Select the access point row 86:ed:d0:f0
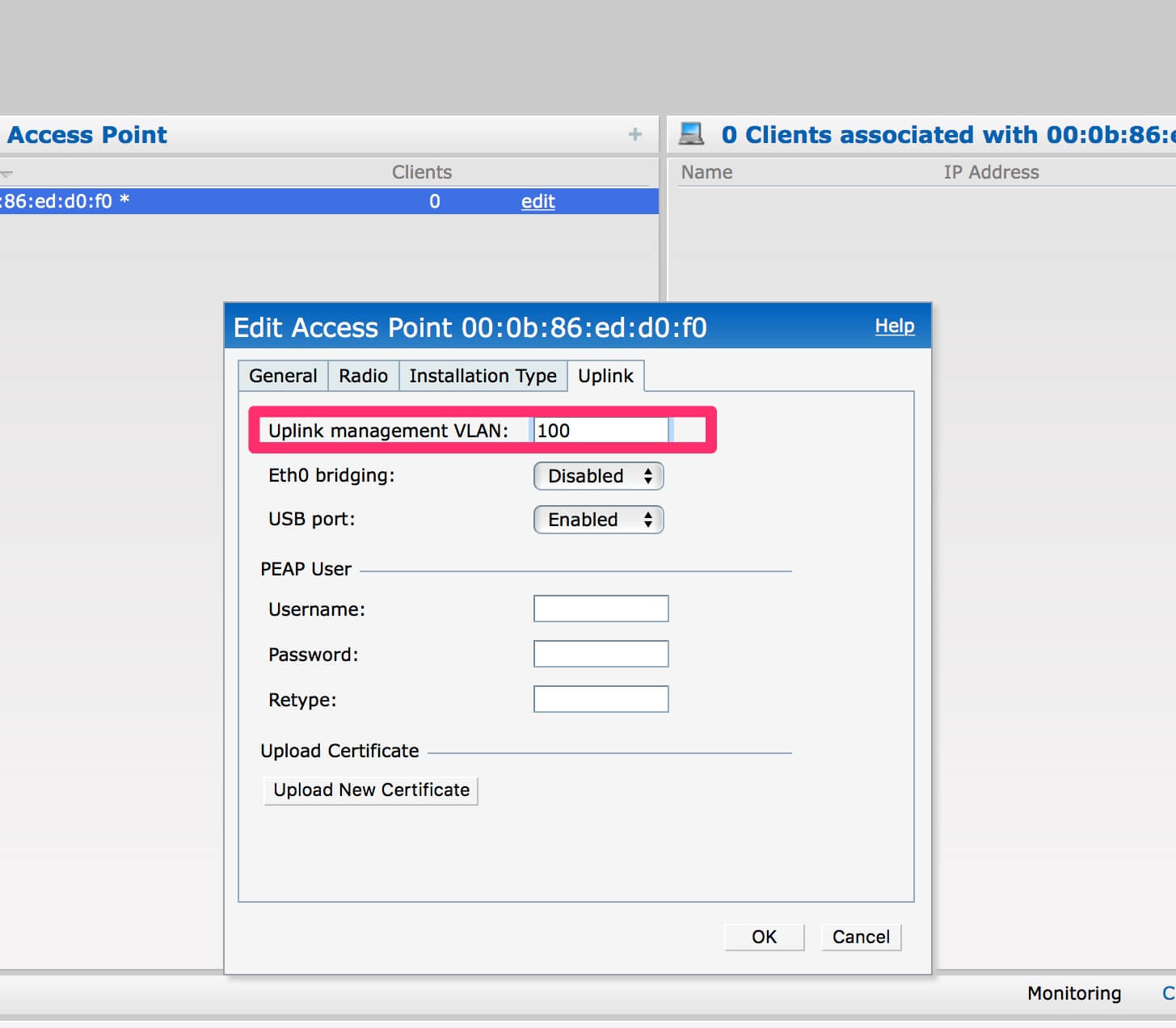This screenshot has width=1176, height=1028. coord(242,201)
